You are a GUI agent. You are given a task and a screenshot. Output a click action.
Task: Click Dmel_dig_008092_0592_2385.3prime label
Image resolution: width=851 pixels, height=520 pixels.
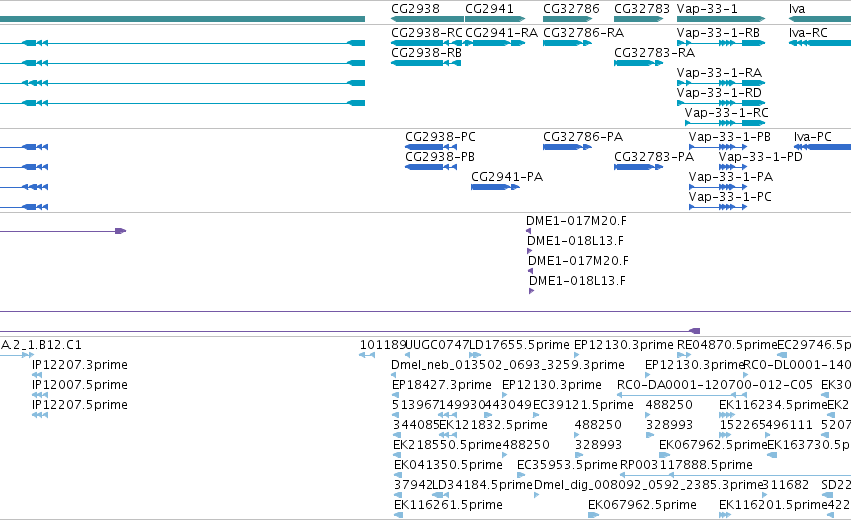pyautogui.click(x=649, y=485)
